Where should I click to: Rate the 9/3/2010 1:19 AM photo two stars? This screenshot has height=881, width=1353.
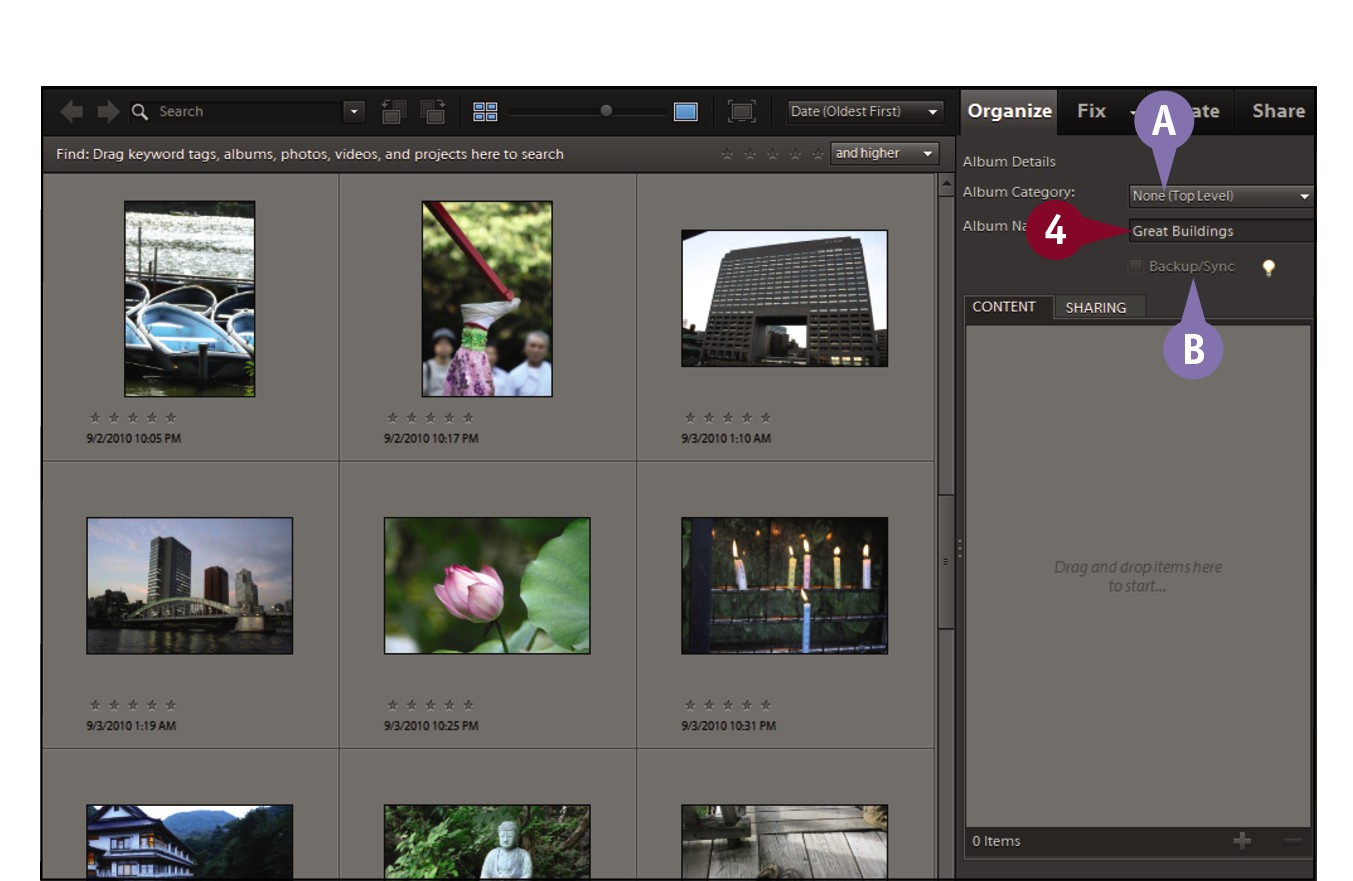[113, 705]
